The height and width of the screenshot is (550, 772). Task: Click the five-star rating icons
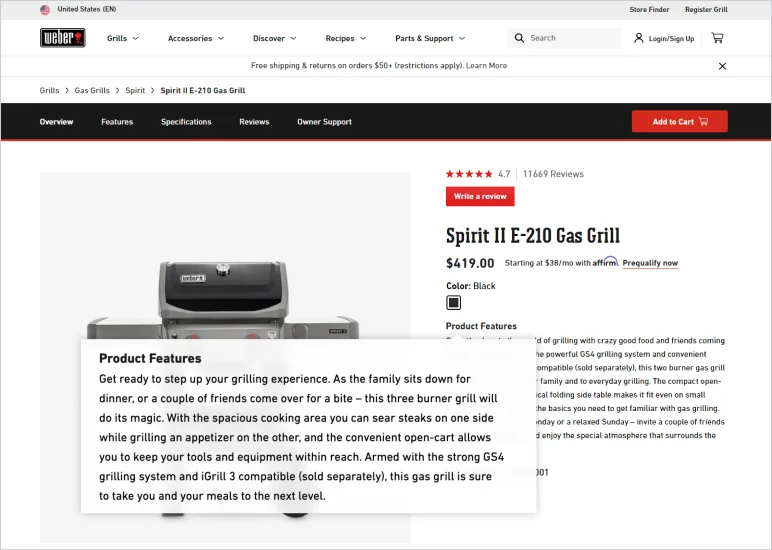pos(469,174)
